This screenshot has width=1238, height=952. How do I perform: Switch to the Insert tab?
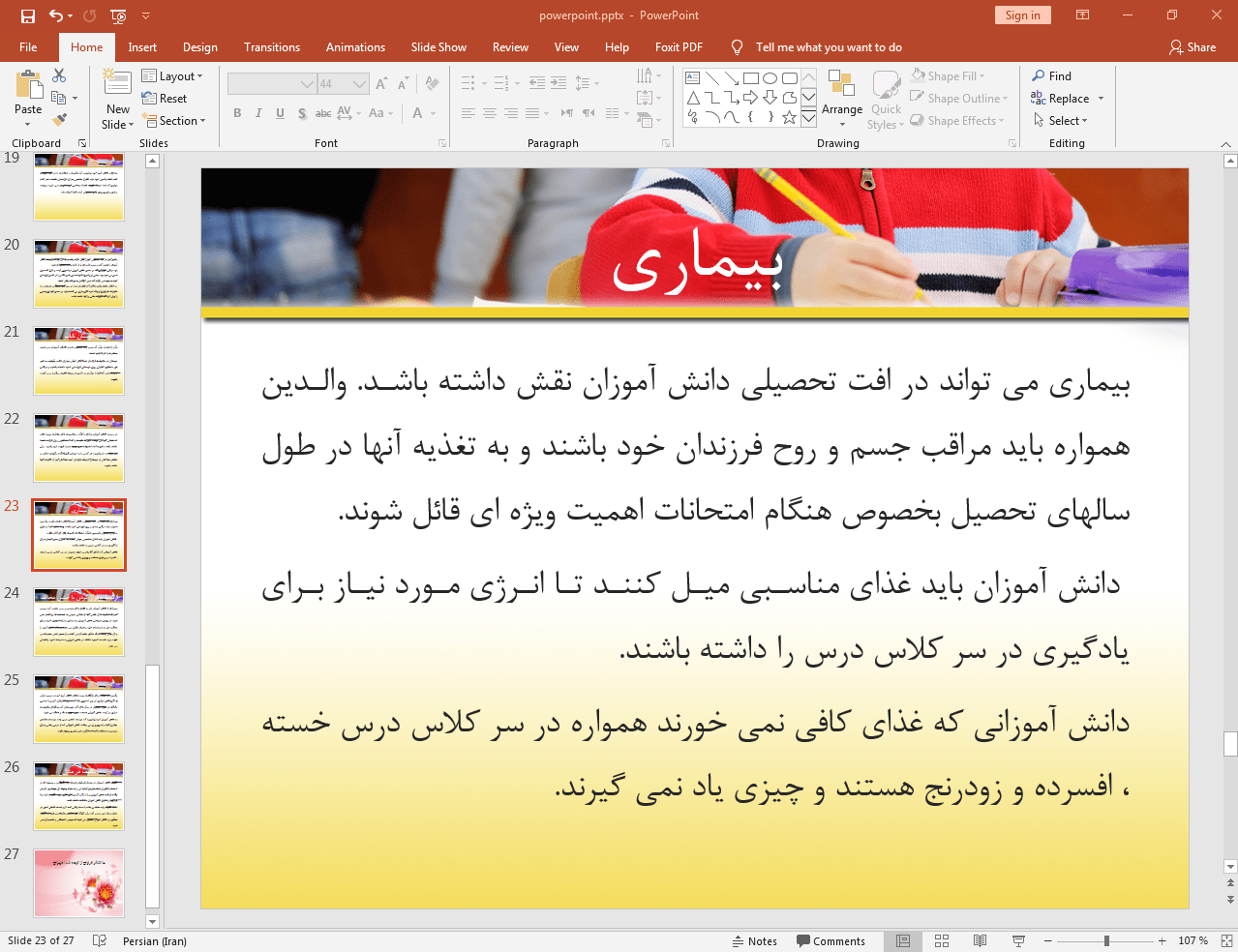[142, 47]
